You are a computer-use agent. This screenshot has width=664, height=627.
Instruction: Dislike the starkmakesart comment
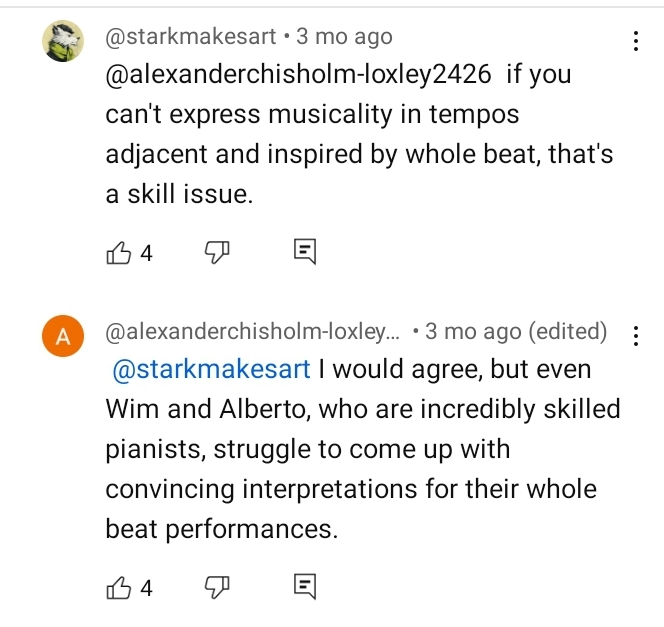217,253
